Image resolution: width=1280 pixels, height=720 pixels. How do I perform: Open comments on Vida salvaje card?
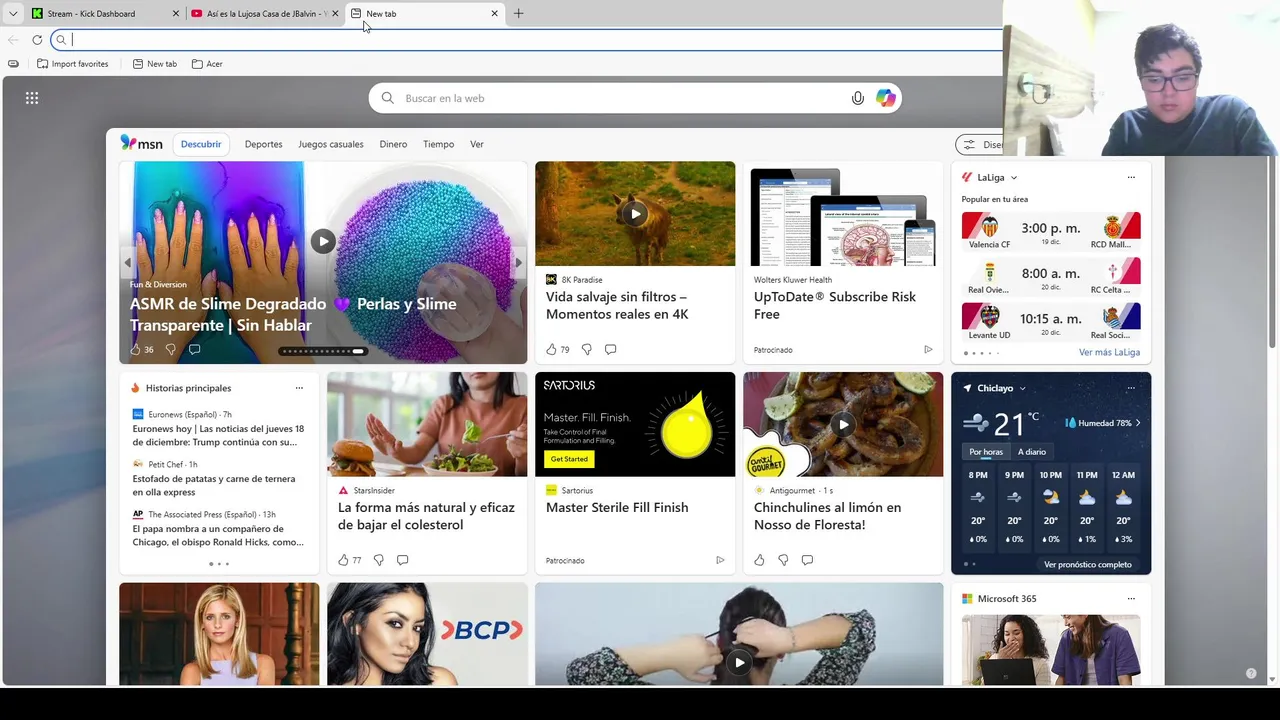(610, 349)
